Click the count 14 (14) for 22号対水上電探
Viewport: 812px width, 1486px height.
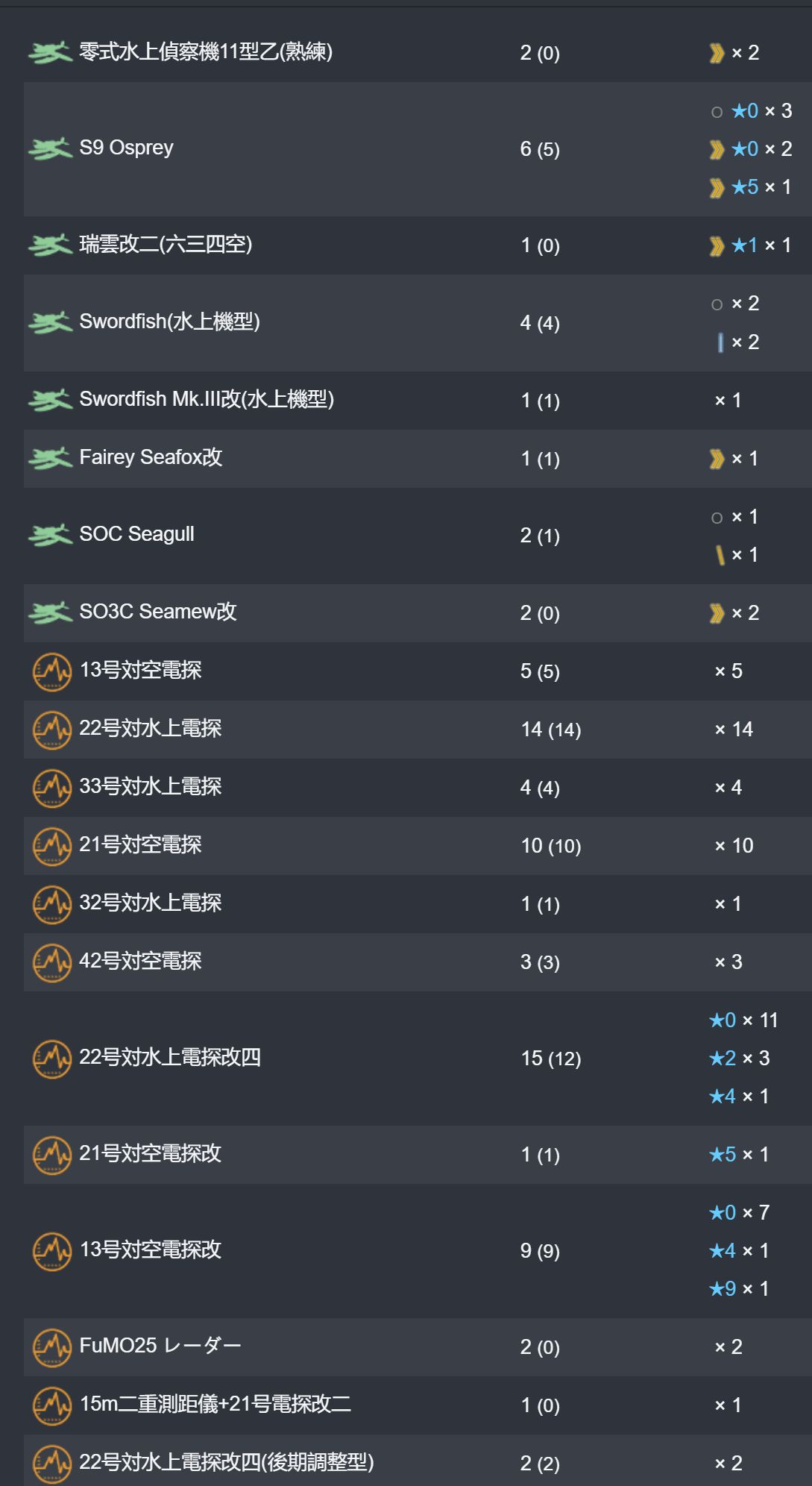[551, 730]
